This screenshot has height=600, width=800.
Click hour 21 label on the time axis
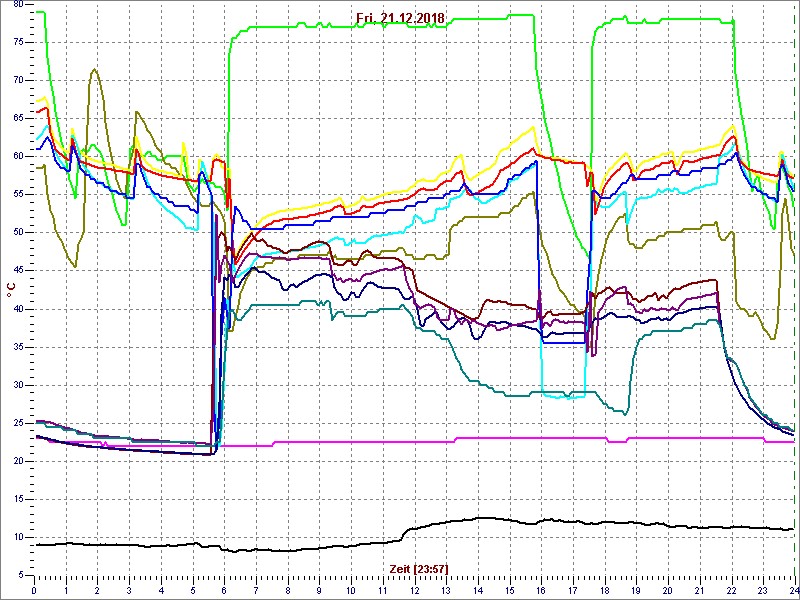click(700, 590)
